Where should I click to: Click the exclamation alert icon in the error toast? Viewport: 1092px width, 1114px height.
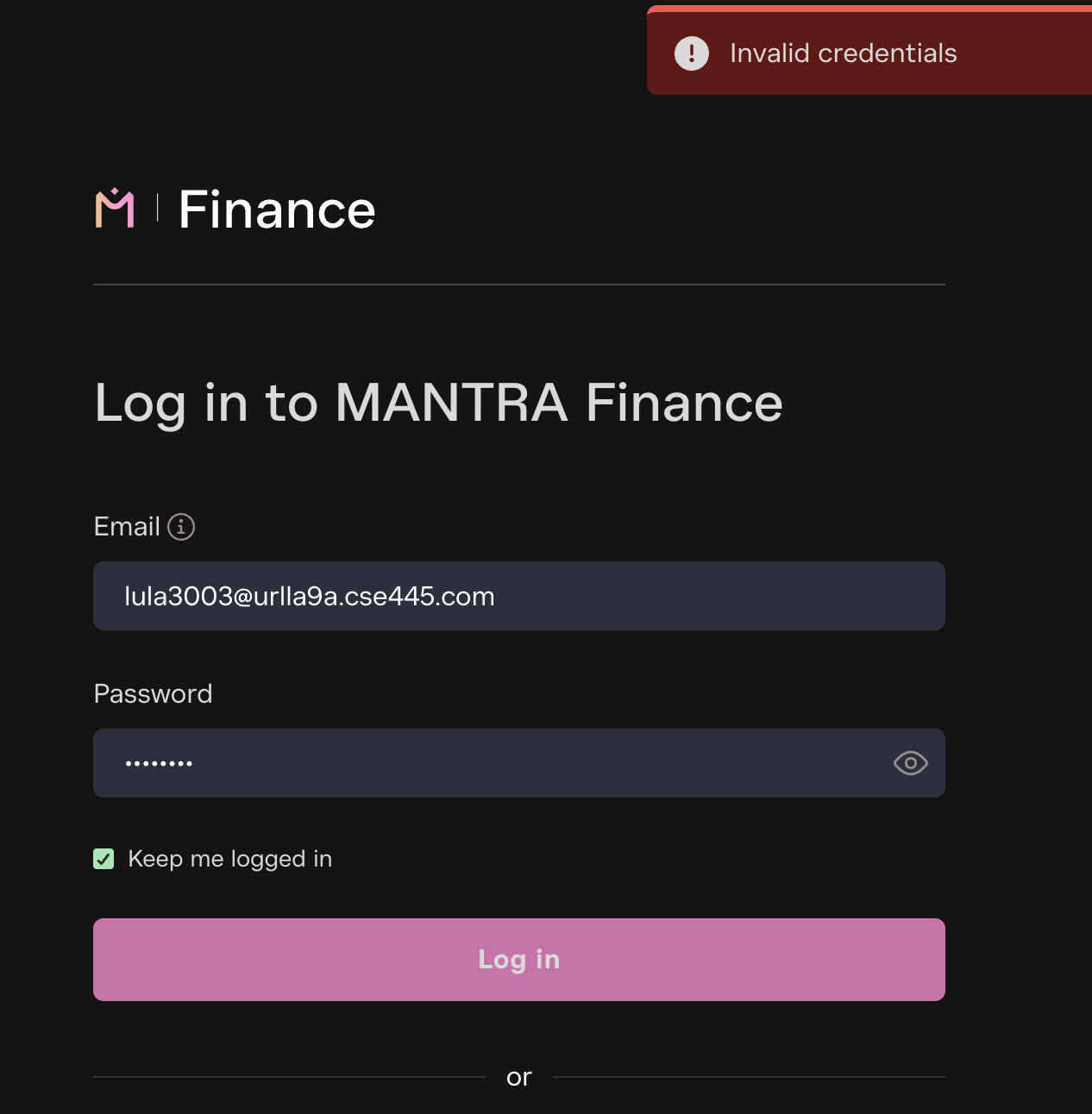(692, 53)
